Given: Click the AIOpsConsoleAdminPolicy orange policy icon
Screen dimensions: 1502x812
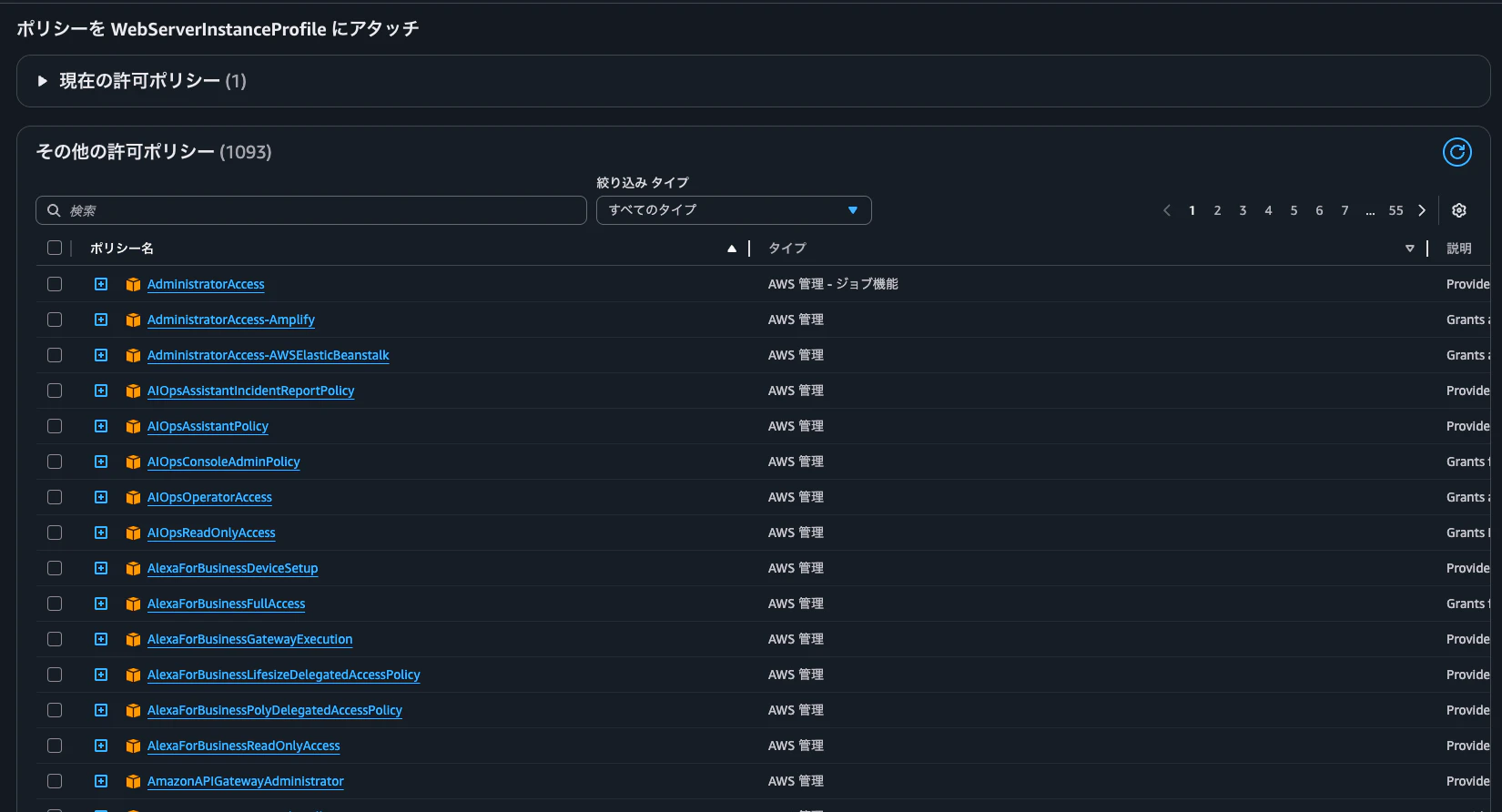Looking at the screenshot, I should coord(133,462).
